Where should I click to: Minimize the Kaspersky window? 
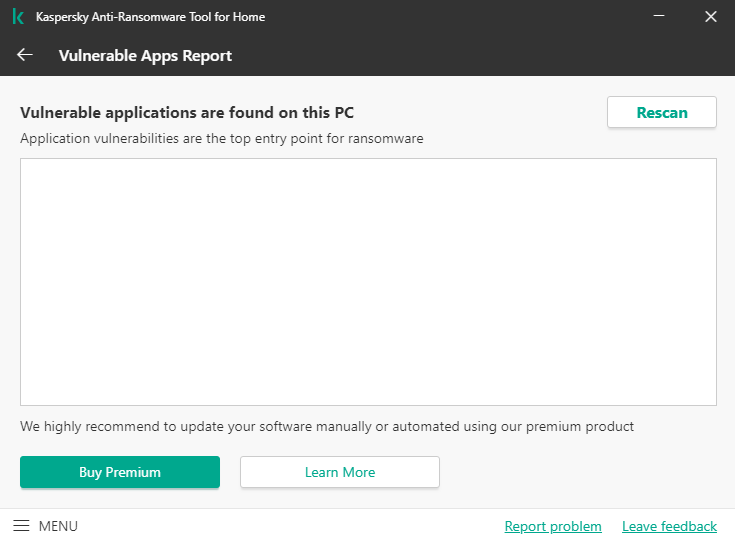(659, 17)
